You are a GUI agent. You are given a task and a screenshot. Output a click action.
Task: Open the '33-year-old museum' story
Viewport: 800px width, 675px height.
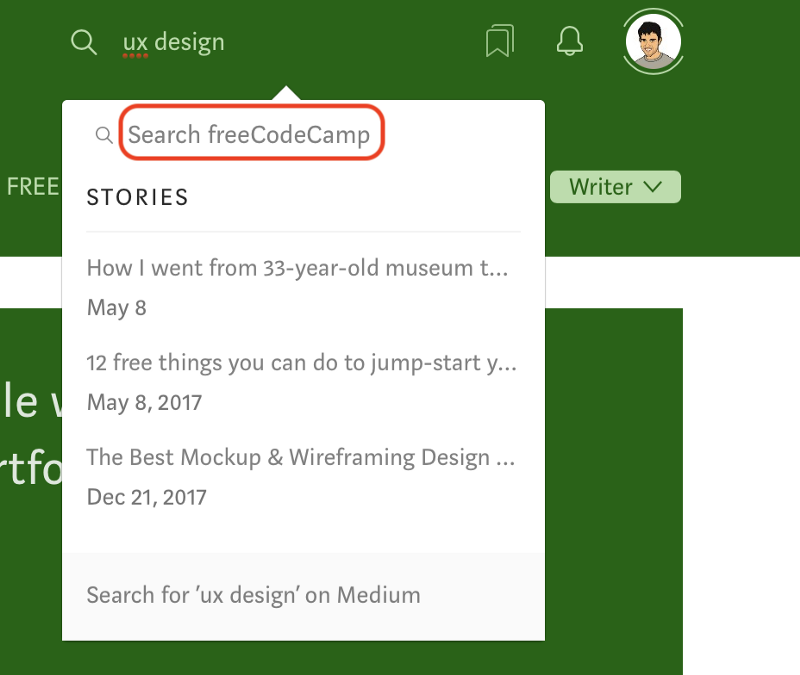click(x=297, y=268)
